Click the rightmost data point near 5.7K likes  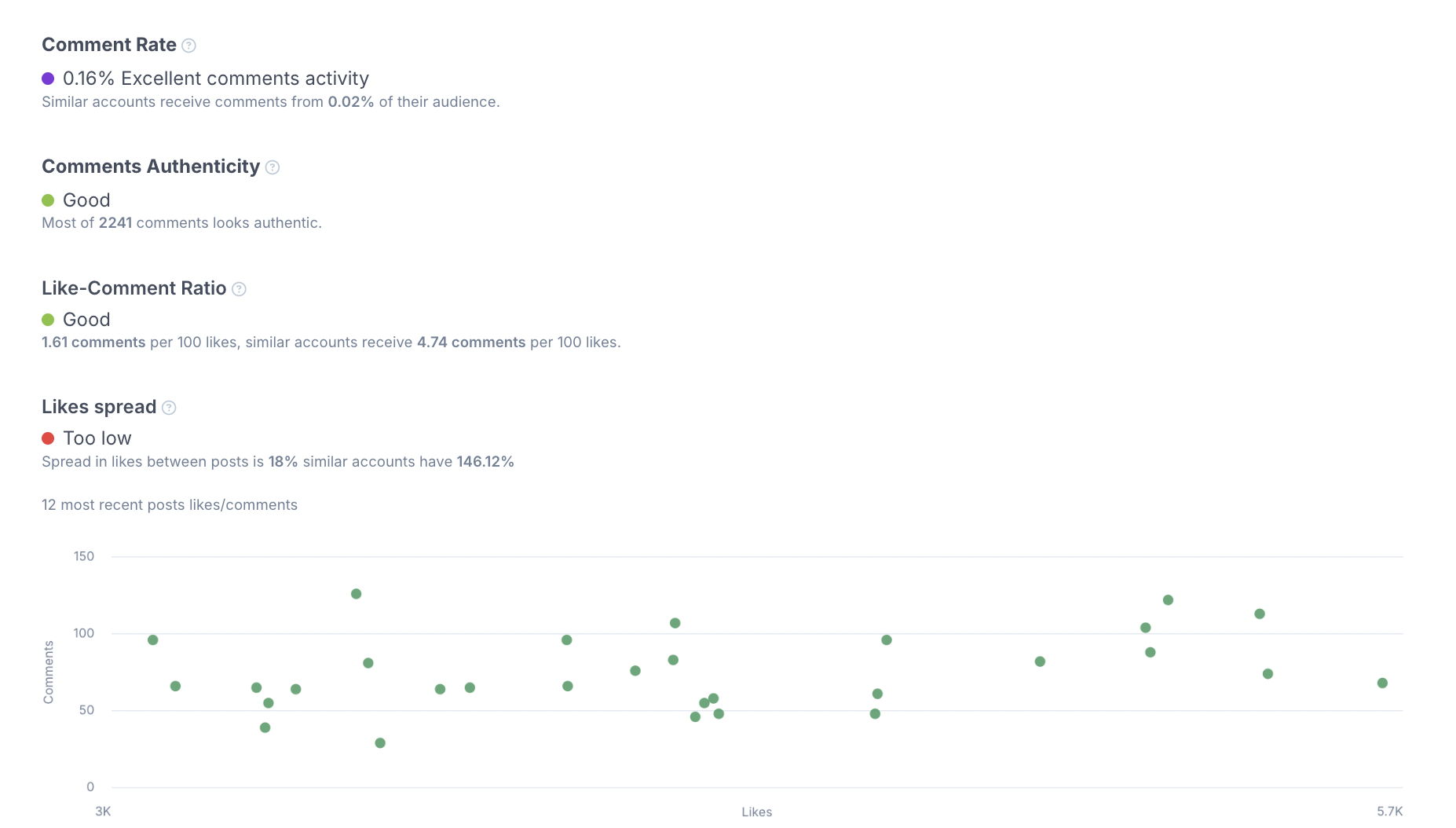(1382, 683)
